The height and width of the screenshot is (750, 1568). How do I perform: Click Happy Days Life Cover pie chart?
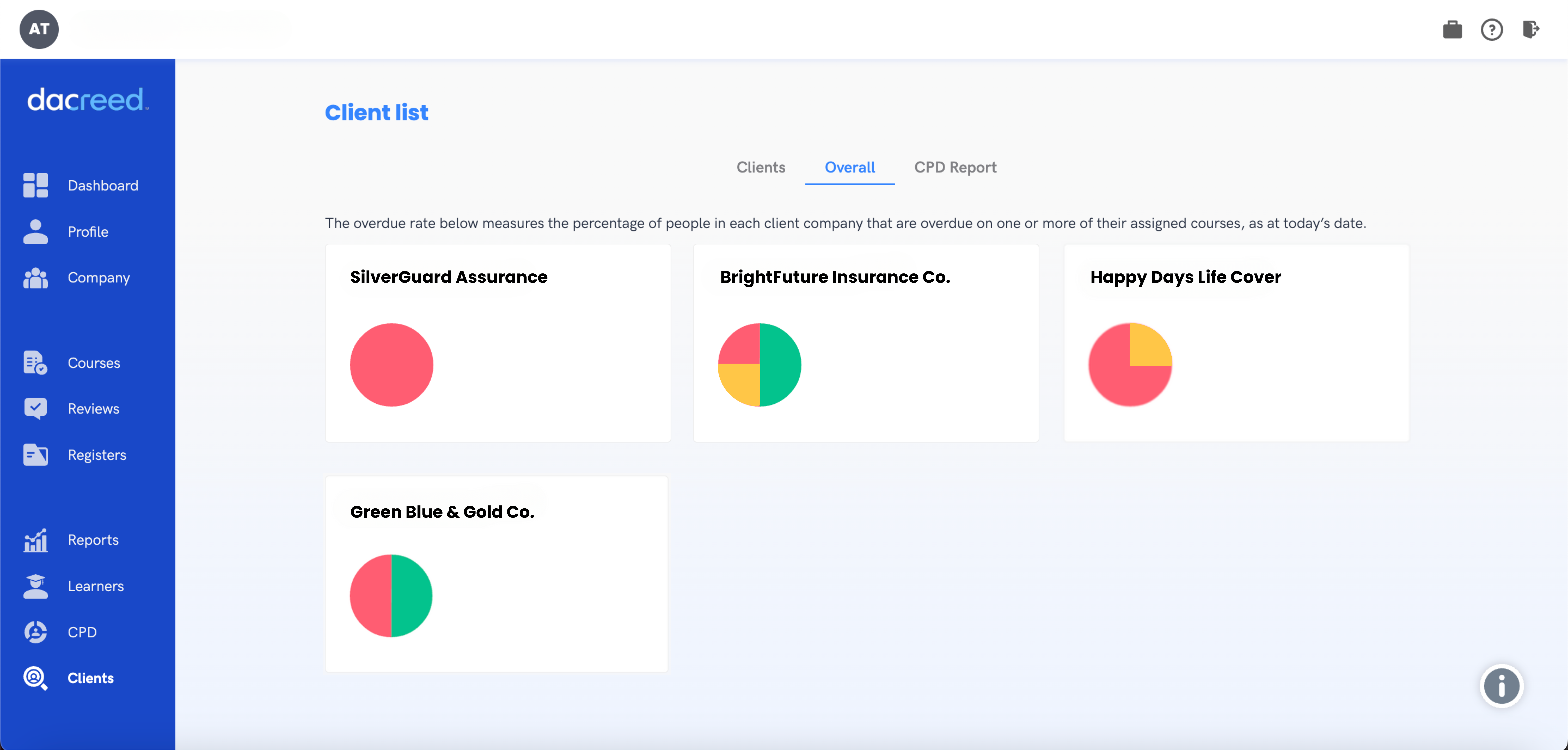click(x=1130, y=364)
